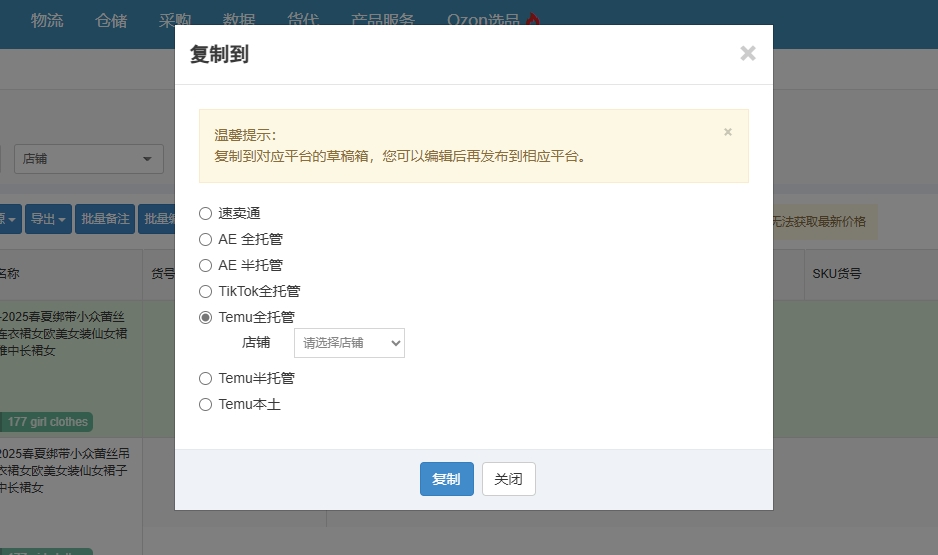This screenshot has height=555, width=938.
Task: Open the 仓储 menu
Action: point(111,20)
